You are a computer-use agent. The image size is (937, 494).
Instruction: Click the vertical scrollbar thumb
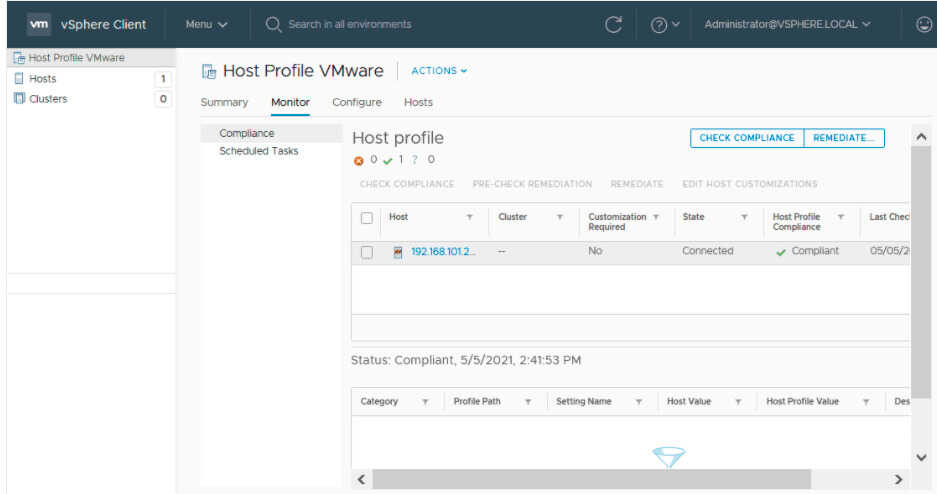pyautogui.click(x=921, y=272)
